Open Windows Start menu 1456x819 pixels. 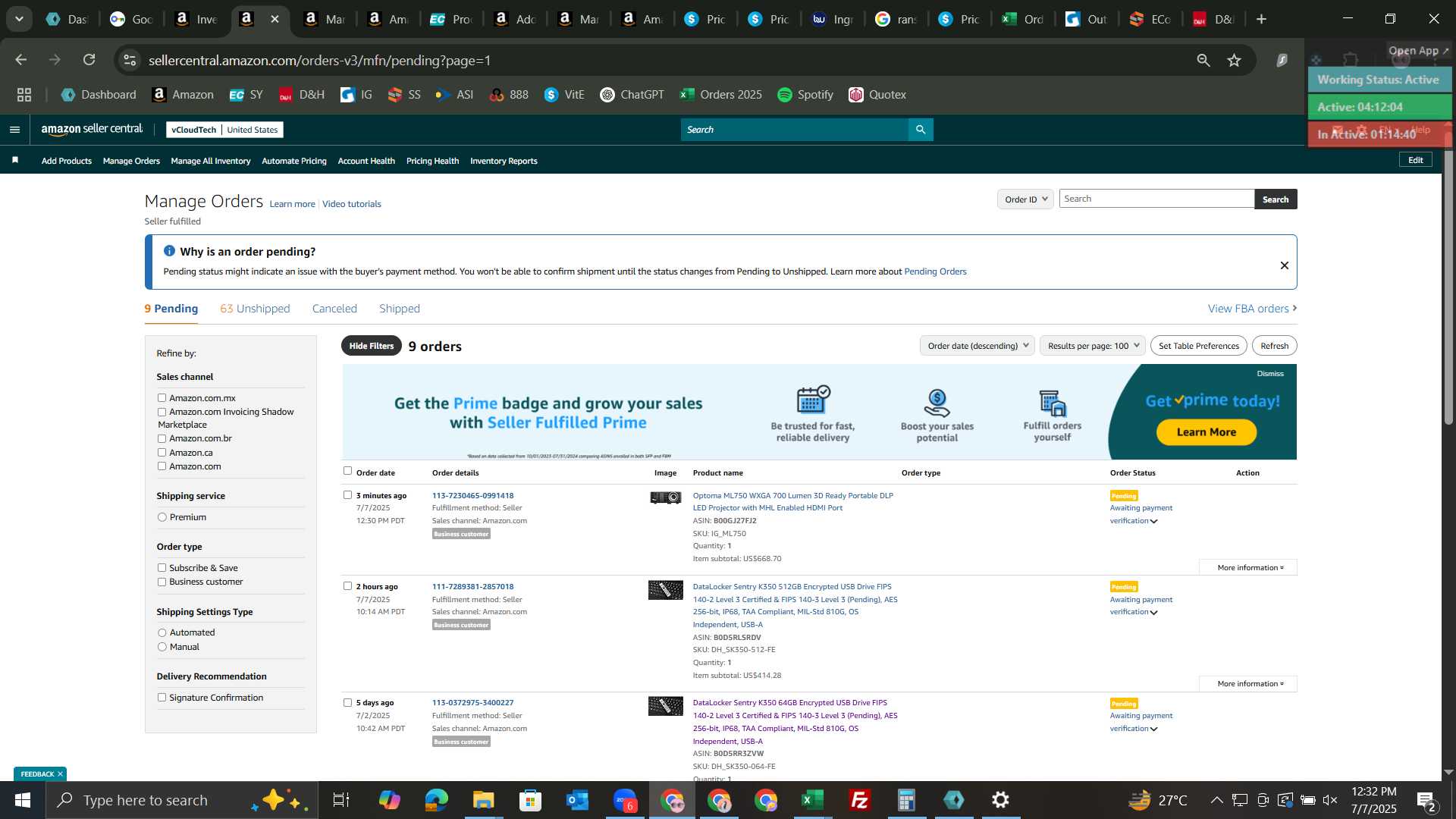(23, 800)
